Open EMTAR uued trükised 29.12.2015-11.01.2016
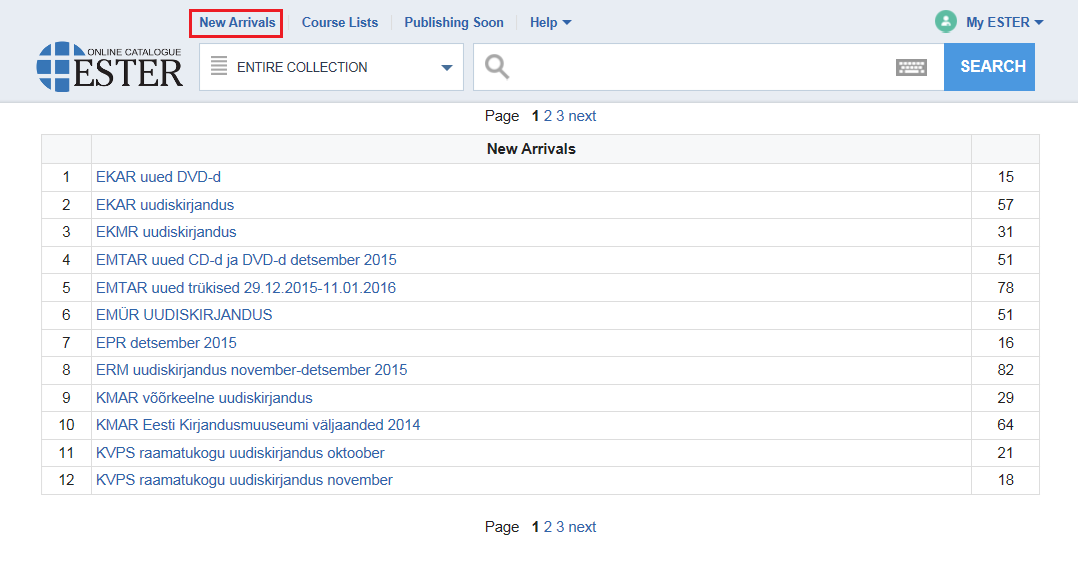 pos(245,287)
